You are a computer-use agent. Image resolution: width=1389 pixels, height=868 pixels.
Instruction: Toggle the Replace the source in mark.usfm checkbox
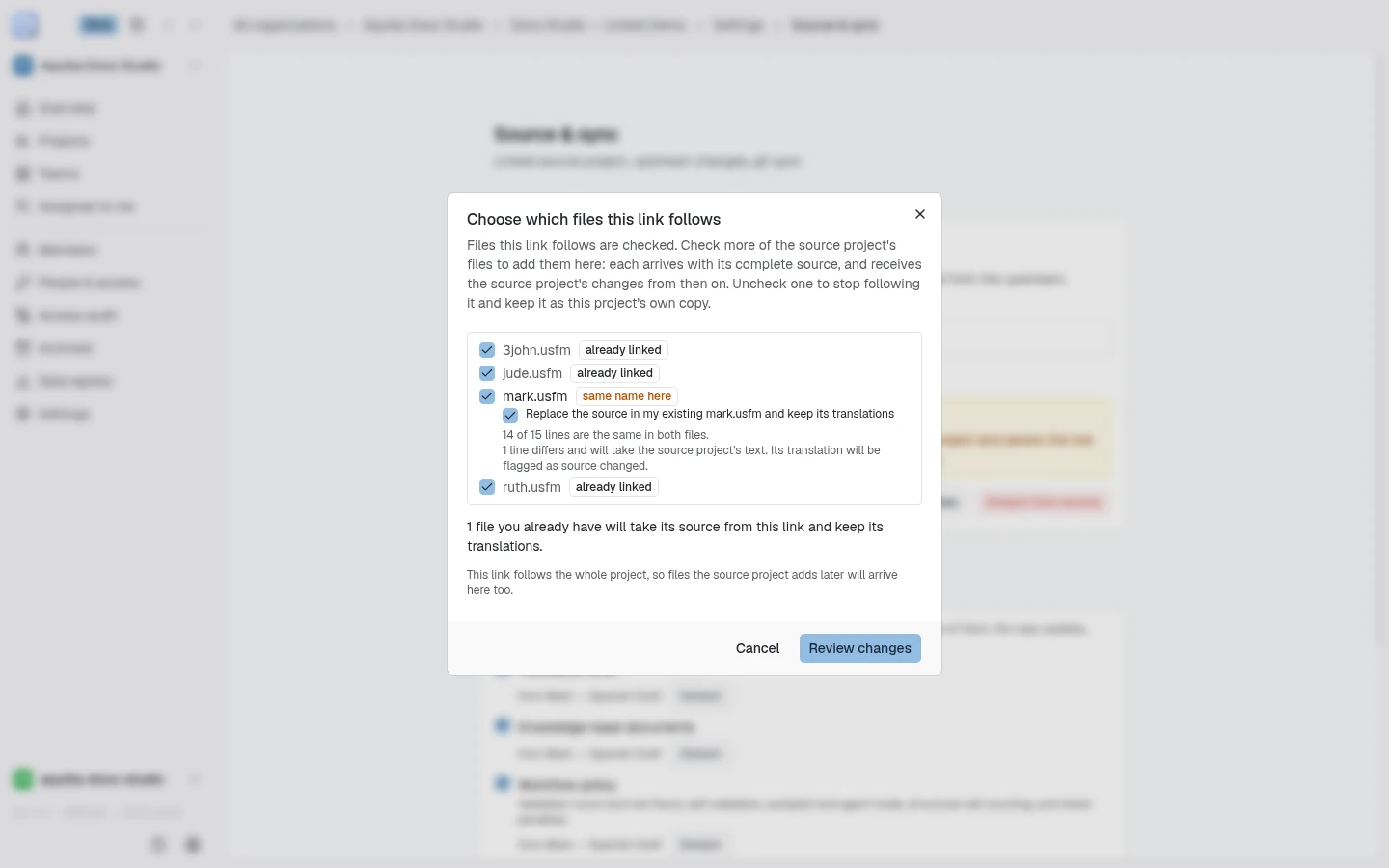tap(510, 415)
